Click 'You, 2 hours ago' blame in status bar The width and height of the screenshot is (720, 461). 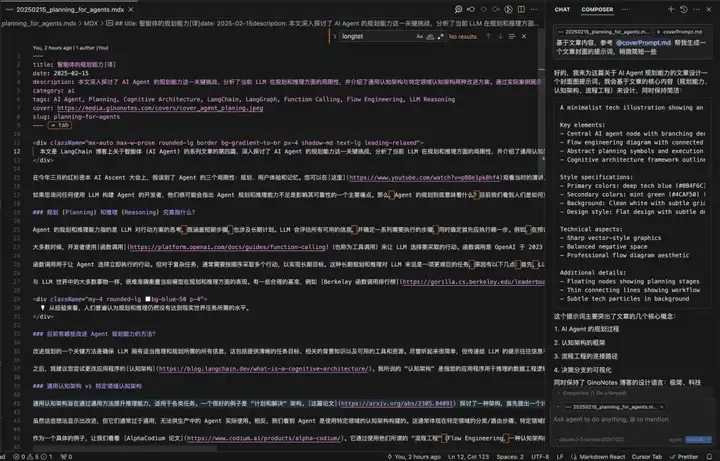point(414,457)
